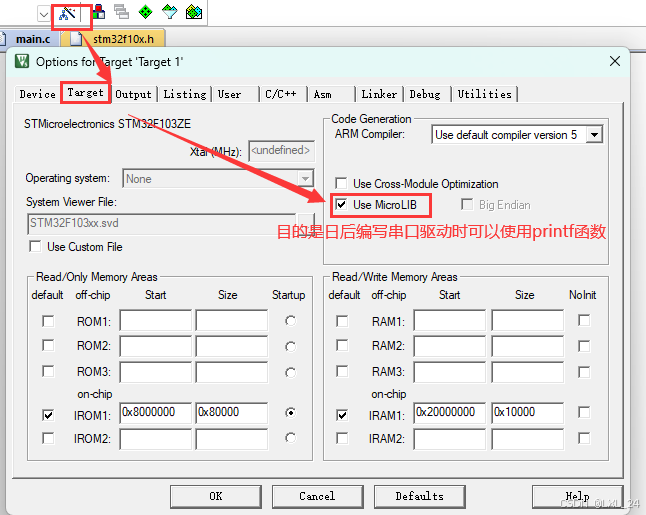Check the RAM2 default checkbox
The height and width of the screenshot is (515, 646).
pos(342,345)
